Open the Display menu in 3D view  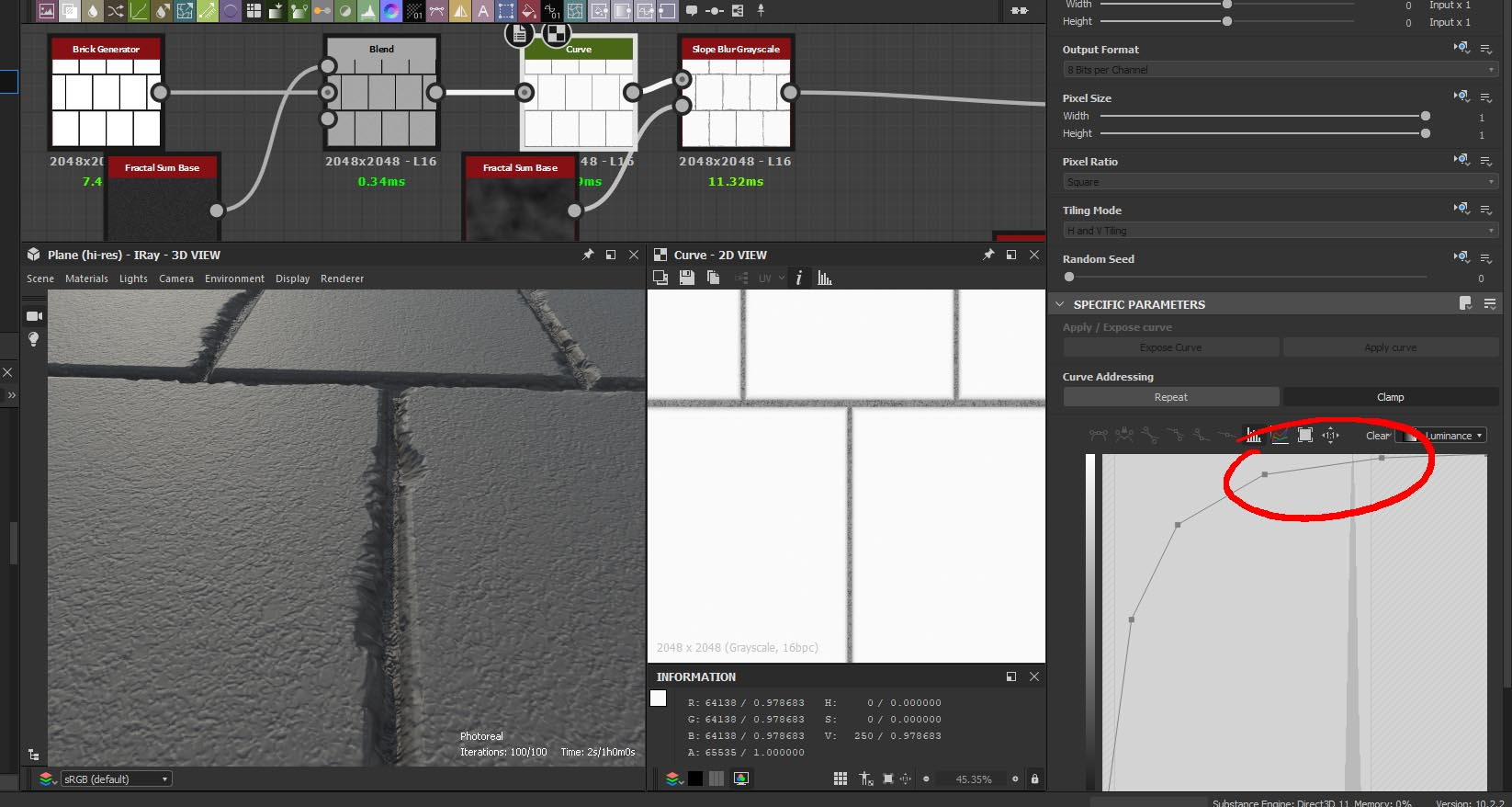click(292, 278)
